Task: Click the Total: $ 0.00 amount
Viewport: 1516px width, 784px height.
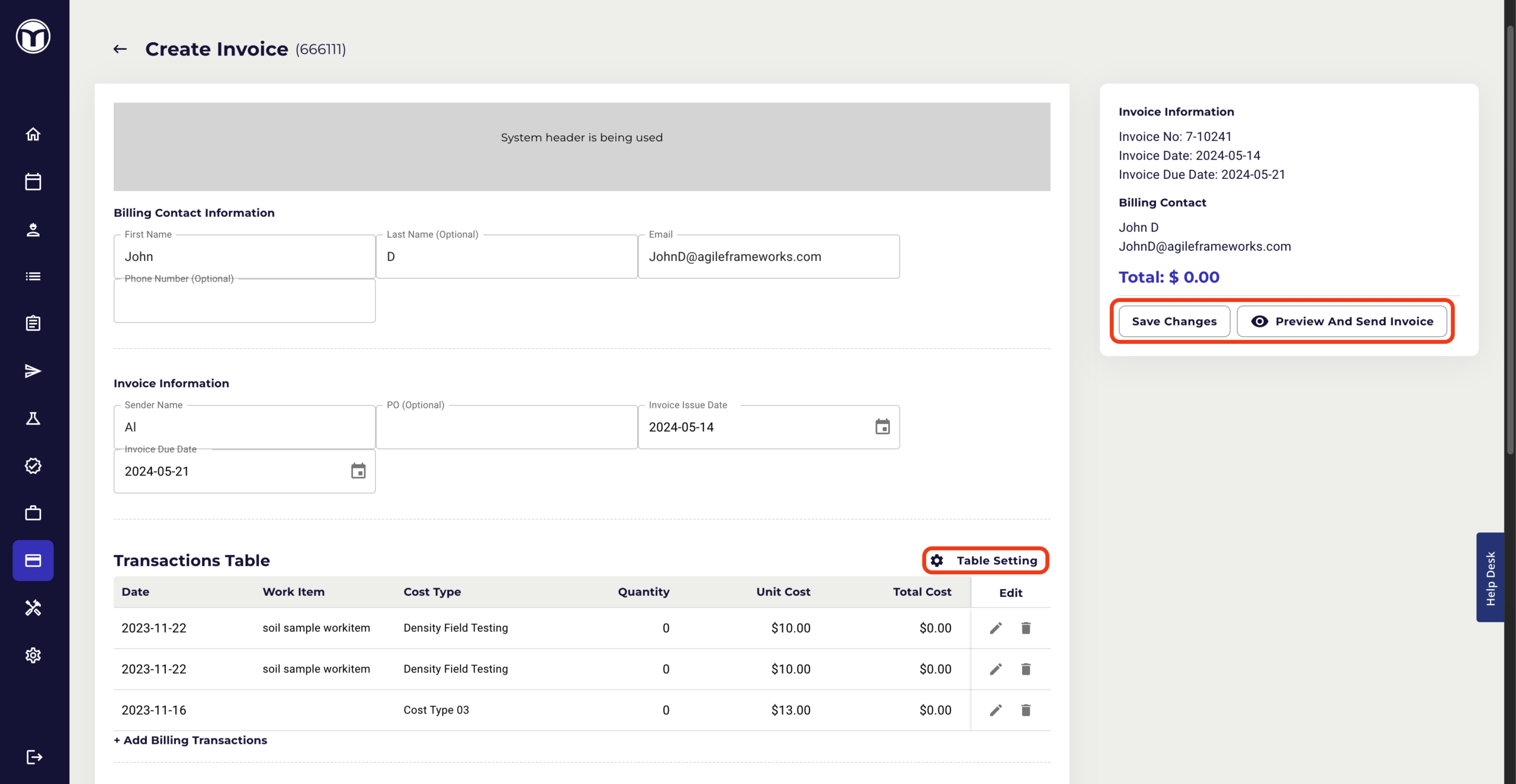Action: point(1169,277)
